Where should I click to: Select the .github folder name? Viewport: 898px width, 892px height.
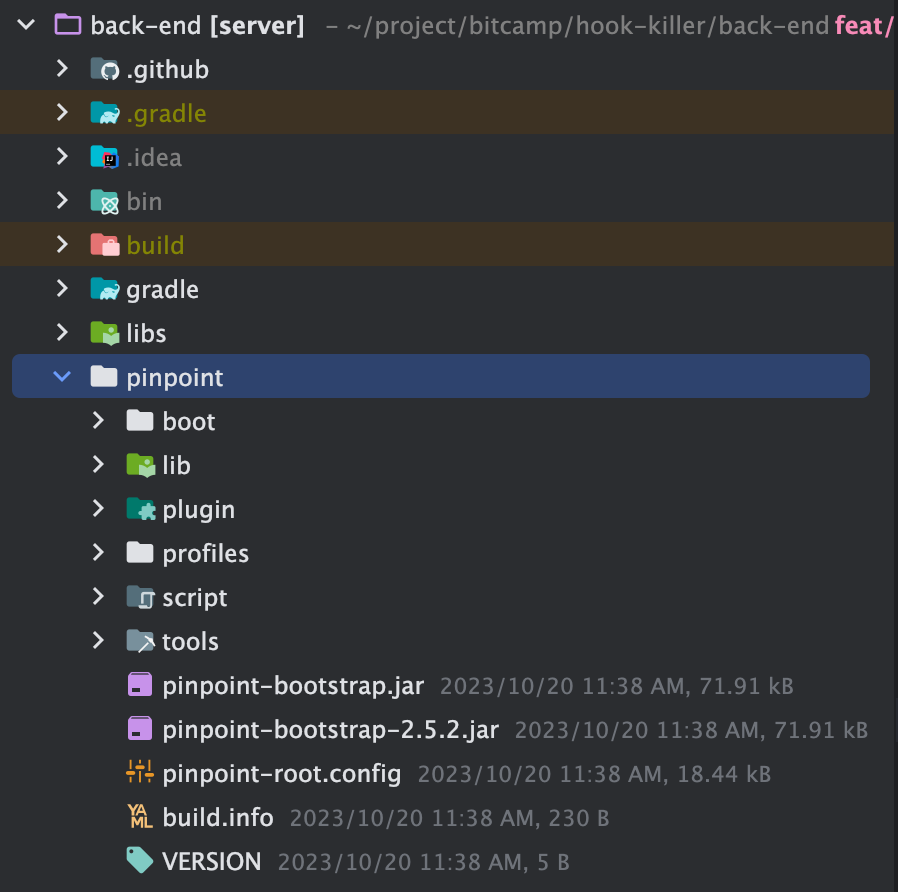click(x=168, y=70)
